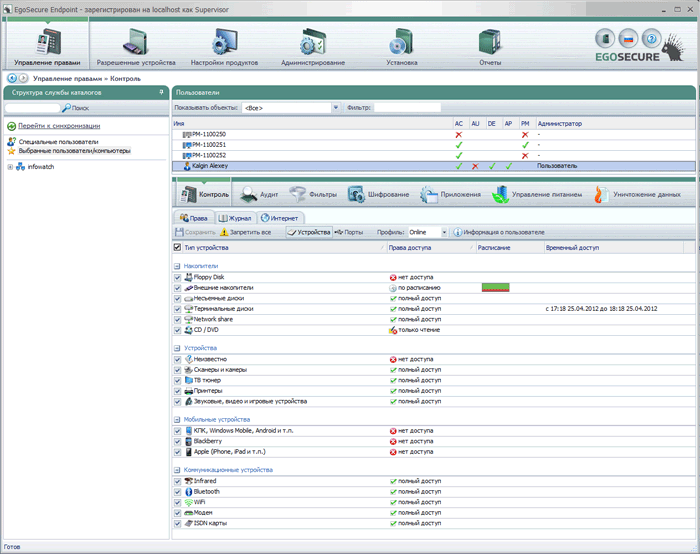Click the Поиск magnifier button
Screen dimensions: 700x554
click(x=75, y=108)
